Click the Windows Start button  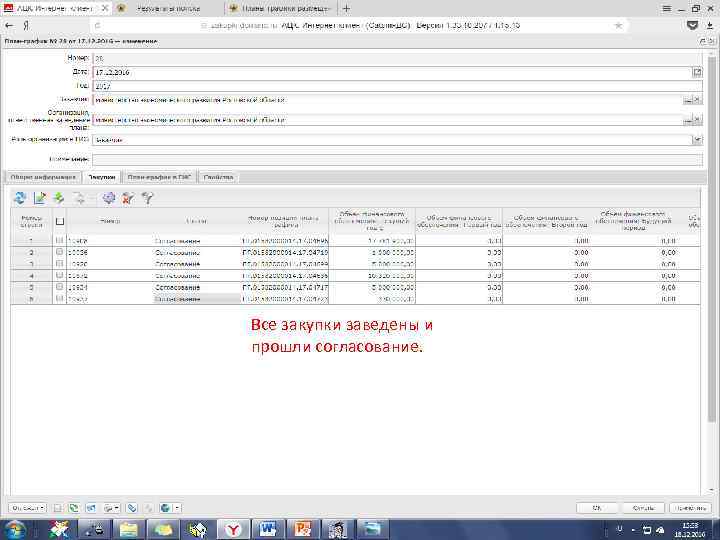point(15,529)
